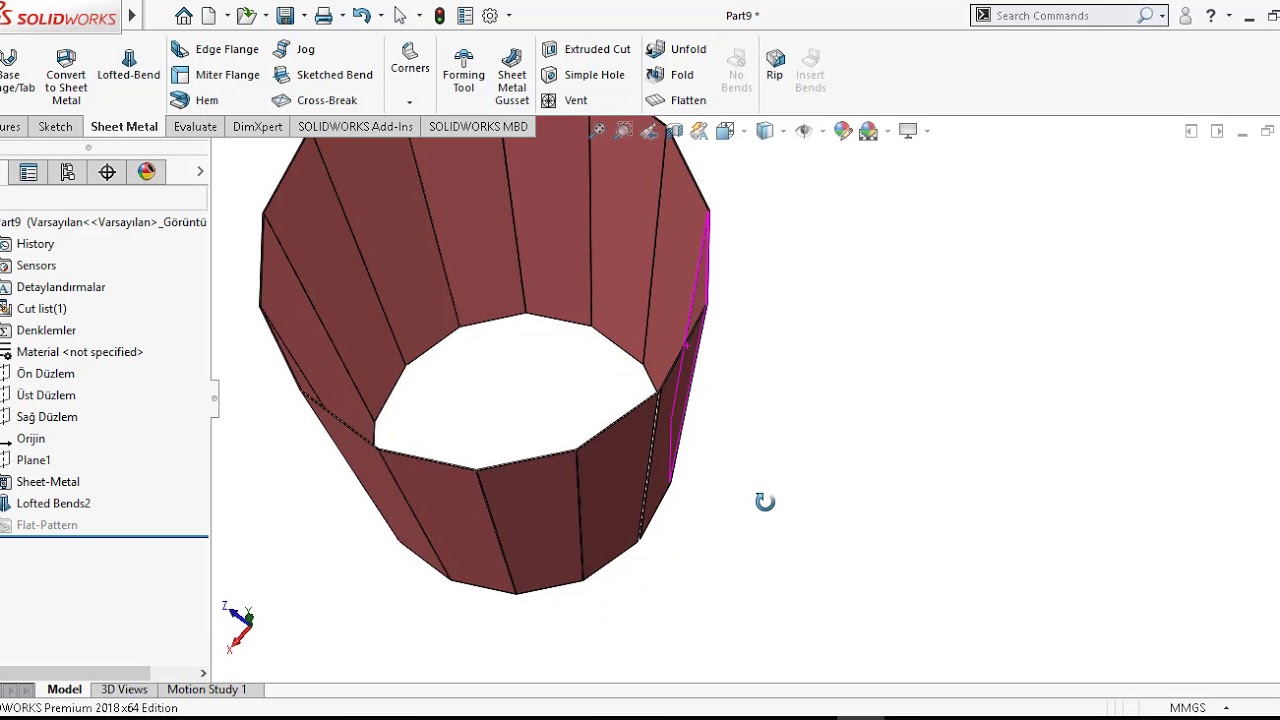The height and width of the screenshot is (720, 1280).
Task: Open the 3D Views bottom tab
Action: tap(124, 689)
